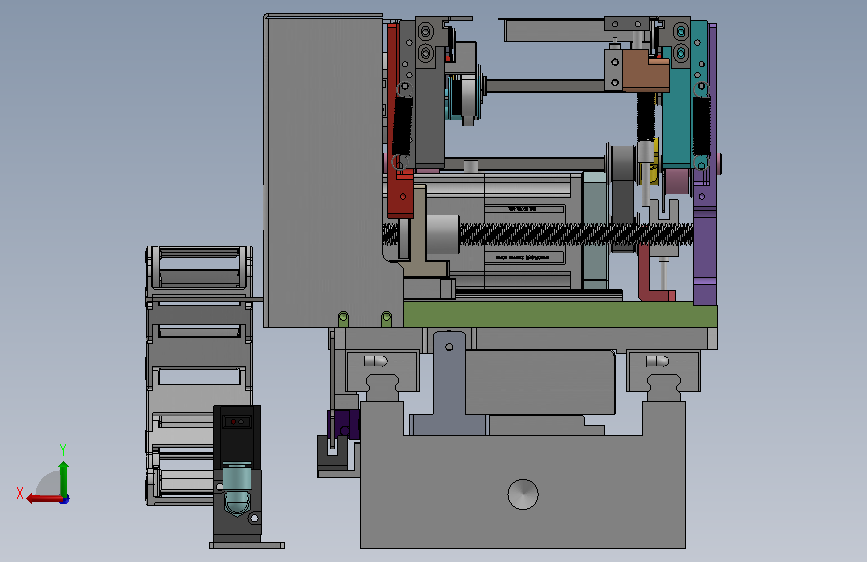Click the round pin on bottom base block

tap(523, 495)
